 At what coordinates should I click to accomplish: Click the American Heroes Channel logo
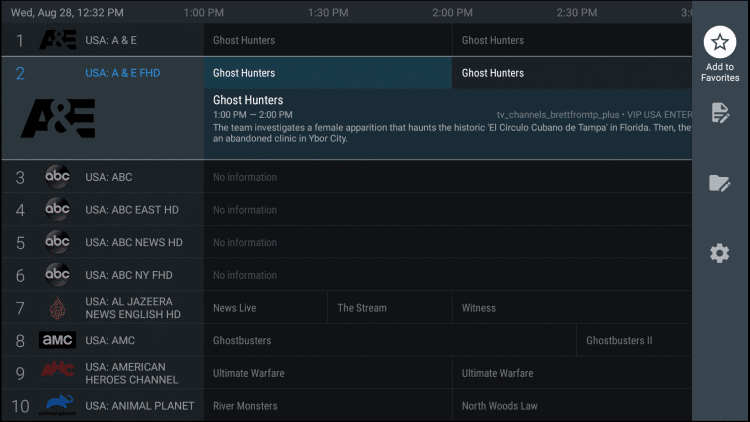[57, 369]
